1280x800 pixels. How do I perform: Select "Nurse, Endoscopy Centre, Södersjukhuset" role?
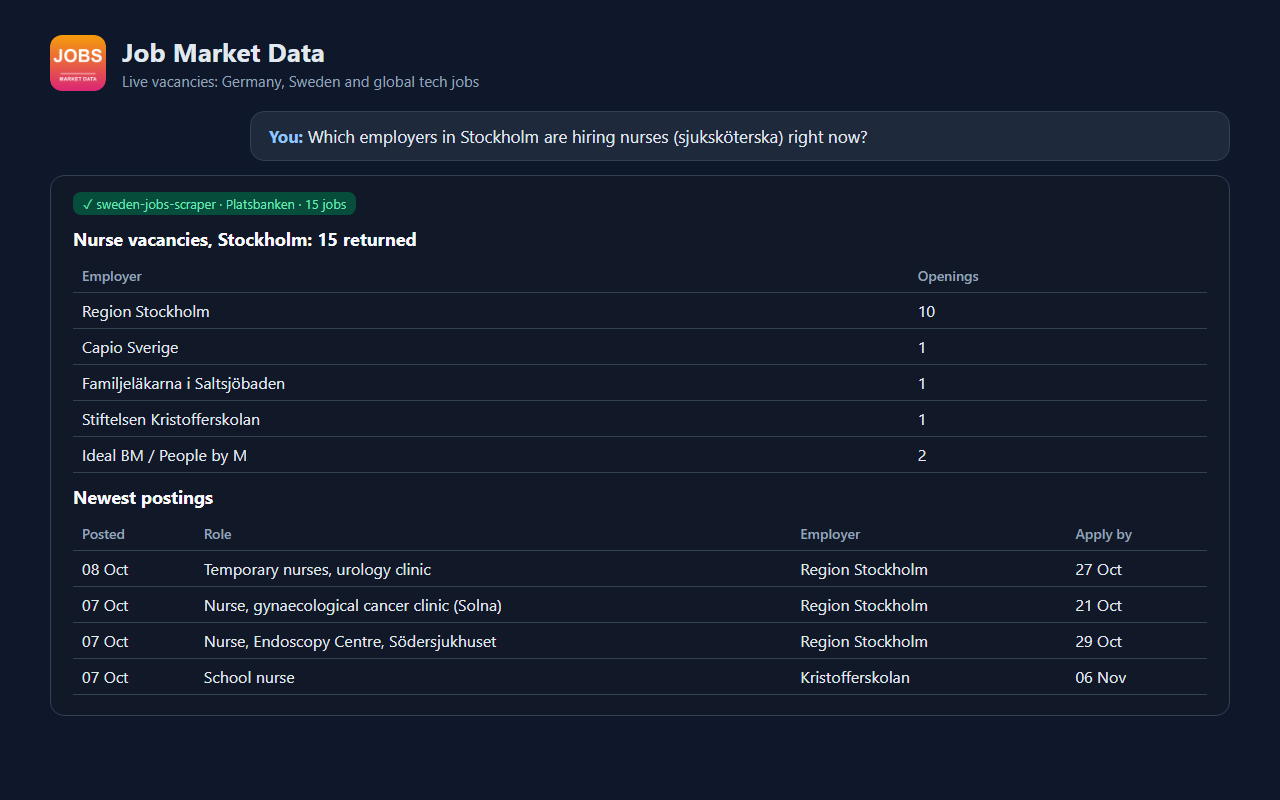coord(350,641)
